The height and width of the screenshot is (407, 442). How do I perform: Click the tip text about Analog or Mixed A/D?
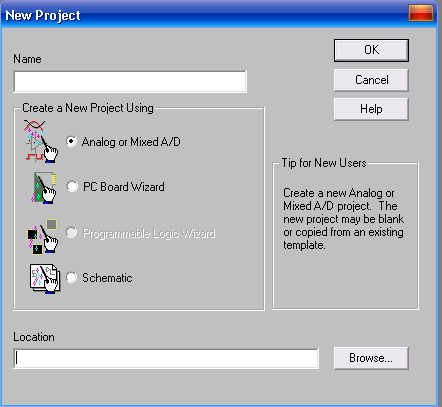coord(343,219)
